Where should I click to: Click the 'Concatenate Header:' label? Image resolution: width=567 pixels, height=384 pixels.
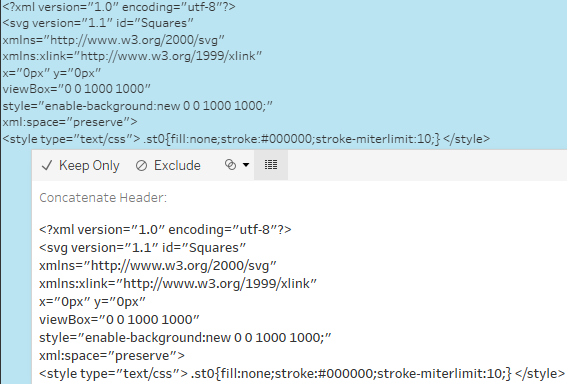tap(103, 198)
